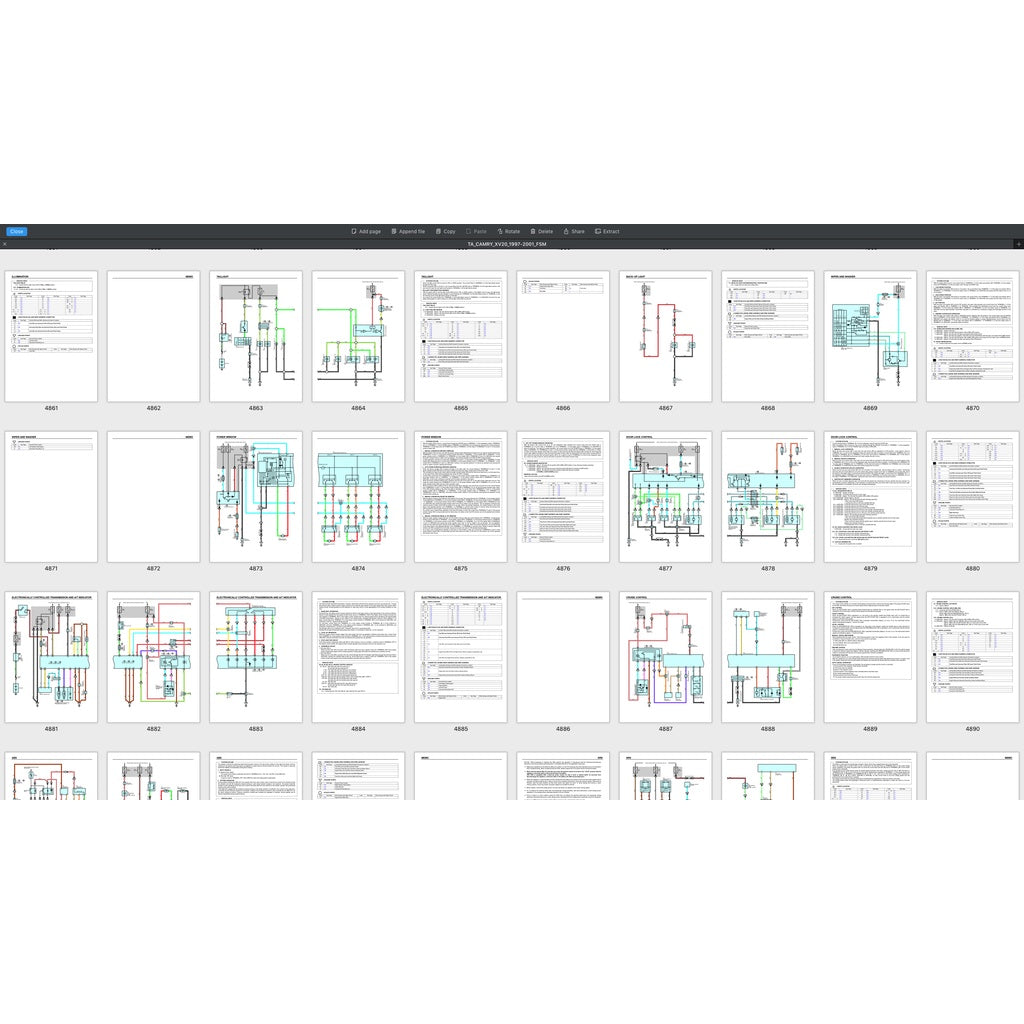Click the Append file icon
Screen dimensions: 1024x1024
click(x=394, y=231)
